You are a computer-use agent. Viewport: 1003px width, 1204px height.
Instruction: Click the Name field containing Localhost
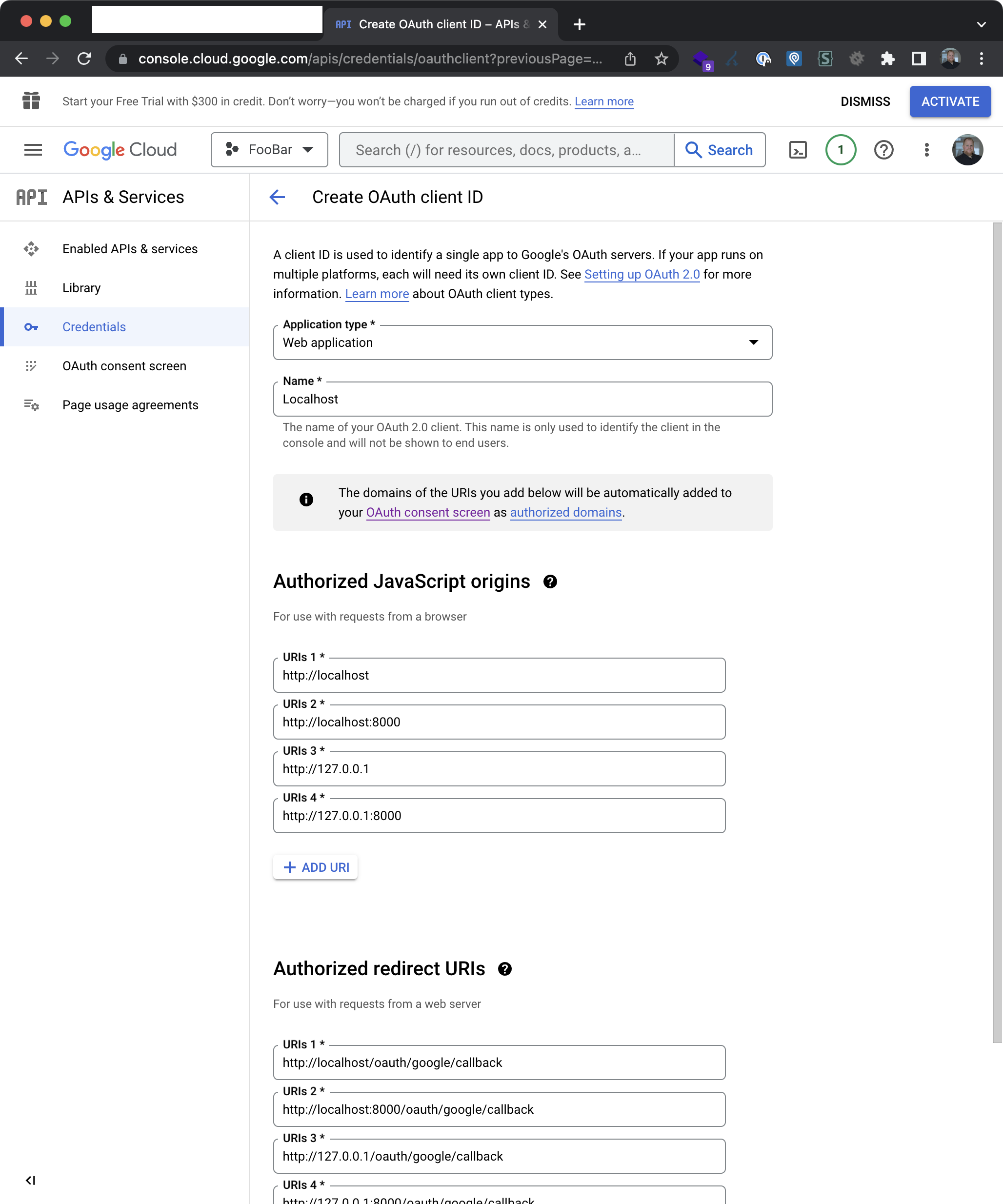(x=522, y=400)
